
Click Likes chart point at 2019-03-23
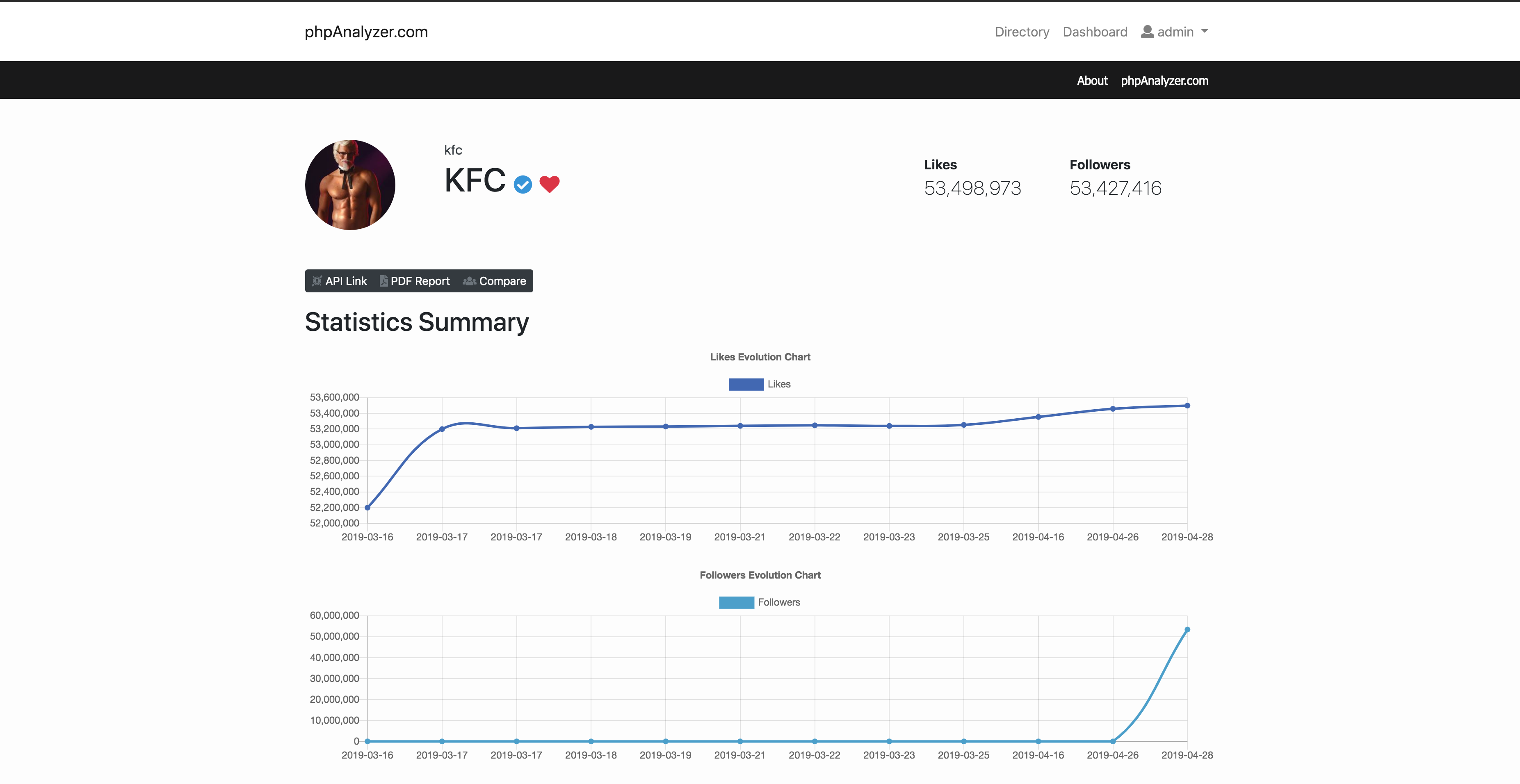[x=889, y=426]
